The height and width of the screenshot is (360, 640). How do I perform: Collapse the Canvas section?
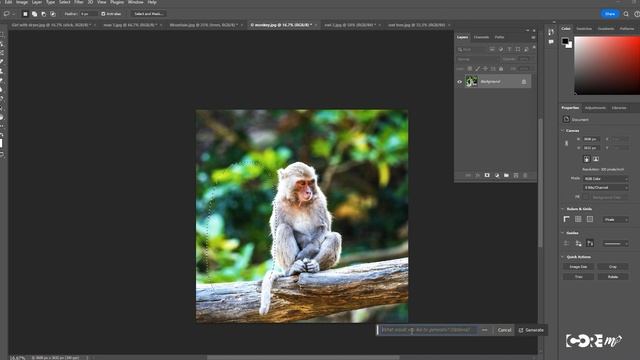(562, 131)
